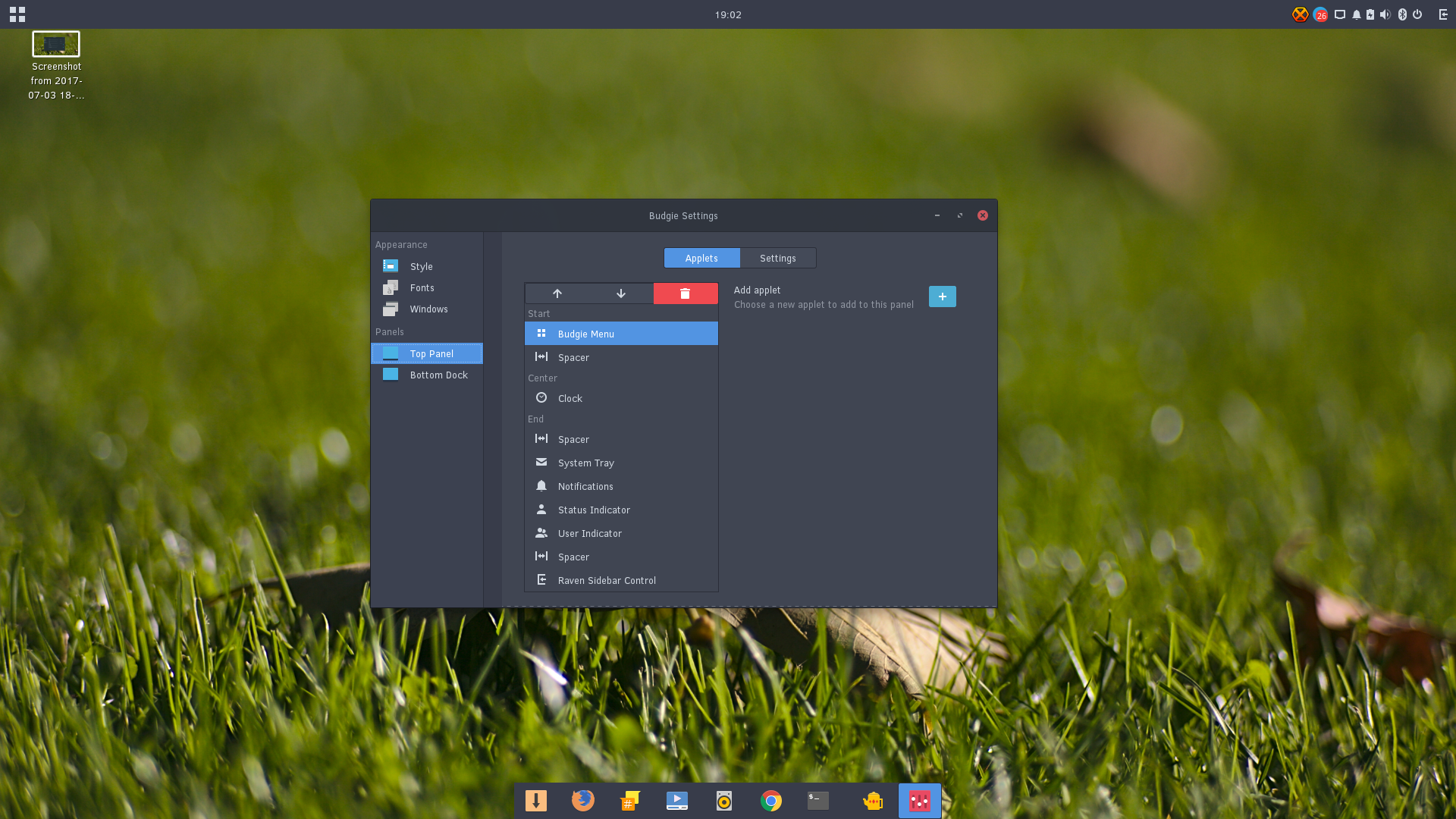Switch to the Applets tab
Image resolution: width=1456 pixels, height=819 pixels.
point(701,258)
